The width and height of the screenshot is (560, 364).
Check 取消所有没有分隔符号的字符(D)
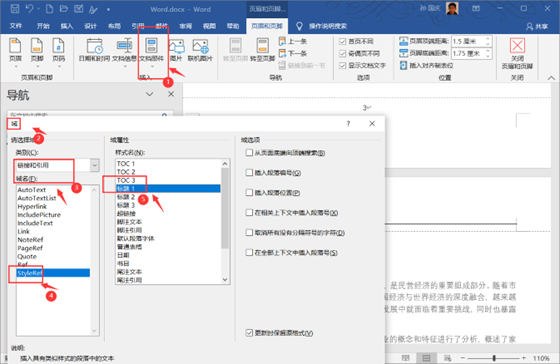click(249, 233)
